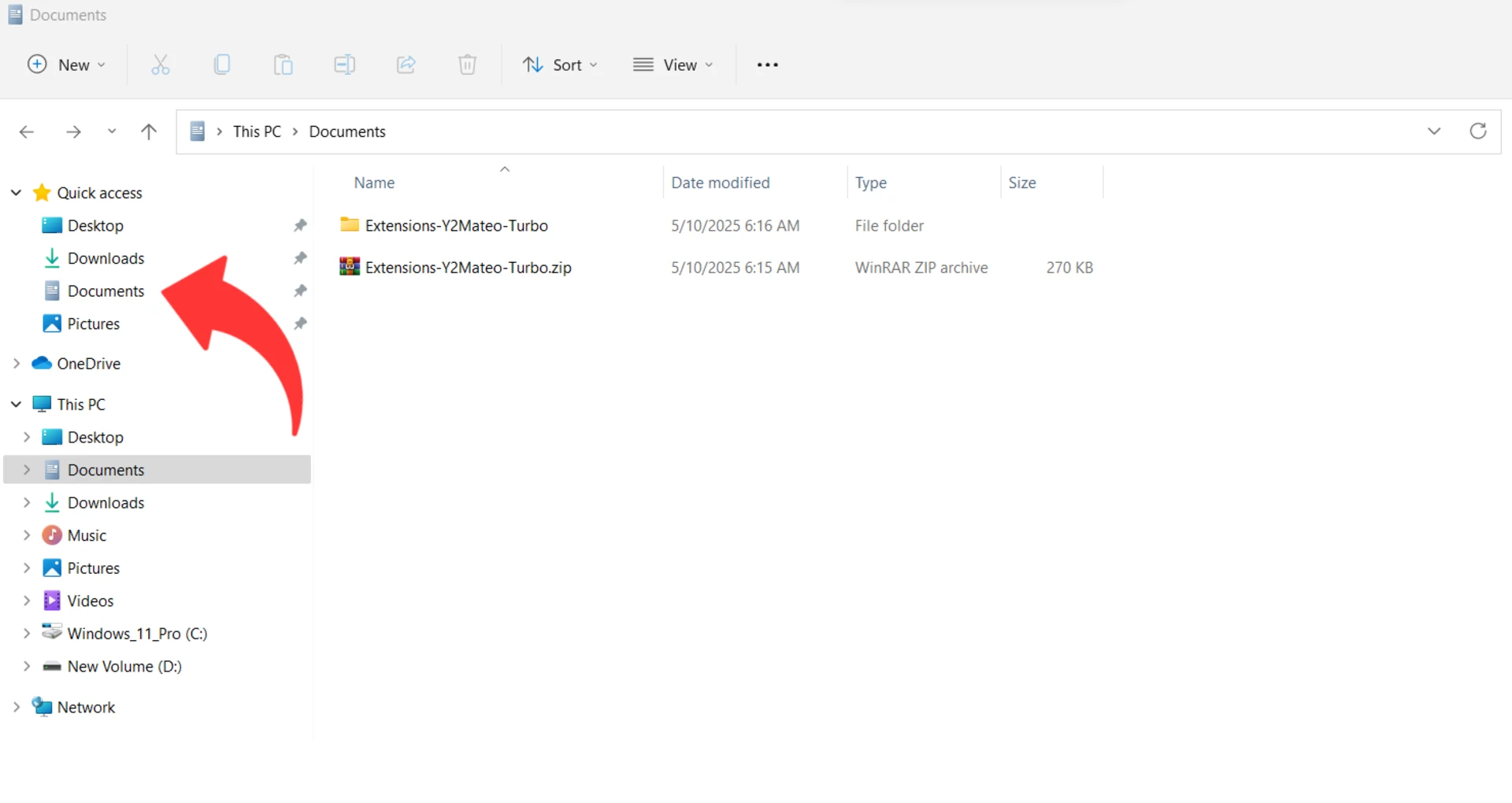Open the New item dropdown
Image resolution: width=1512 pixels, height=803 pixels.
point(66,65)
